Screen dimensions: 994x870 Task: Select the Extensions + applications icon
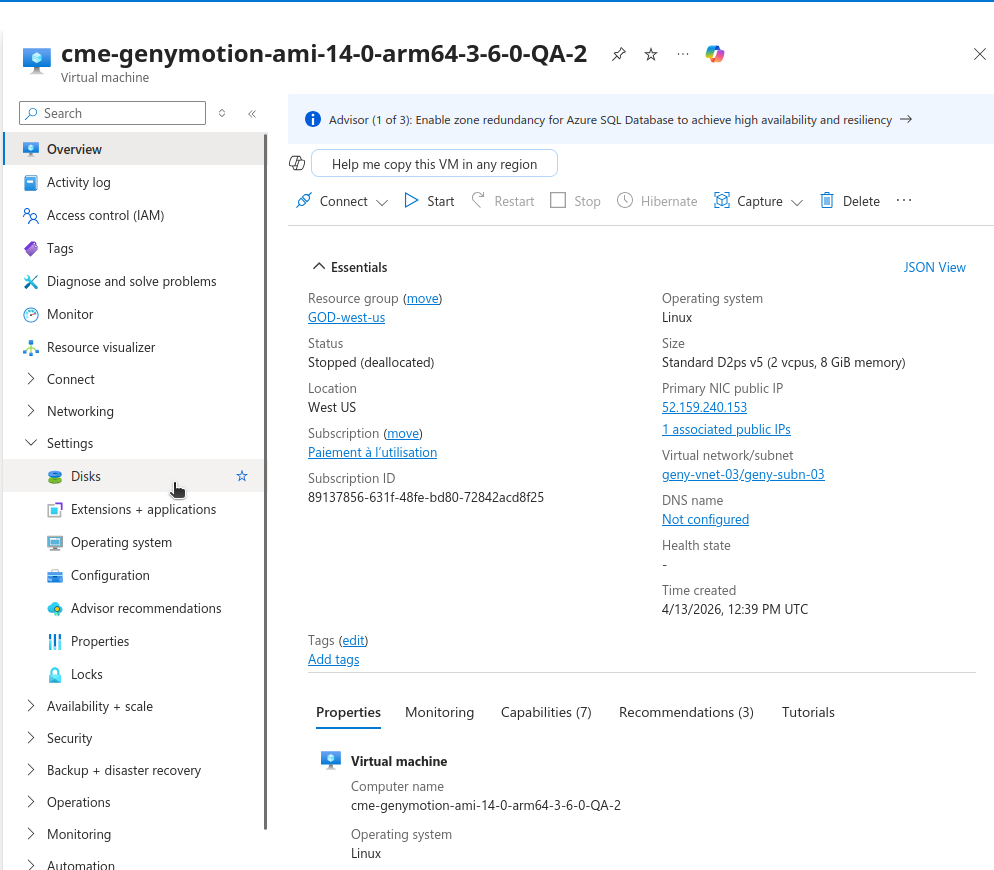click(55, 509)
